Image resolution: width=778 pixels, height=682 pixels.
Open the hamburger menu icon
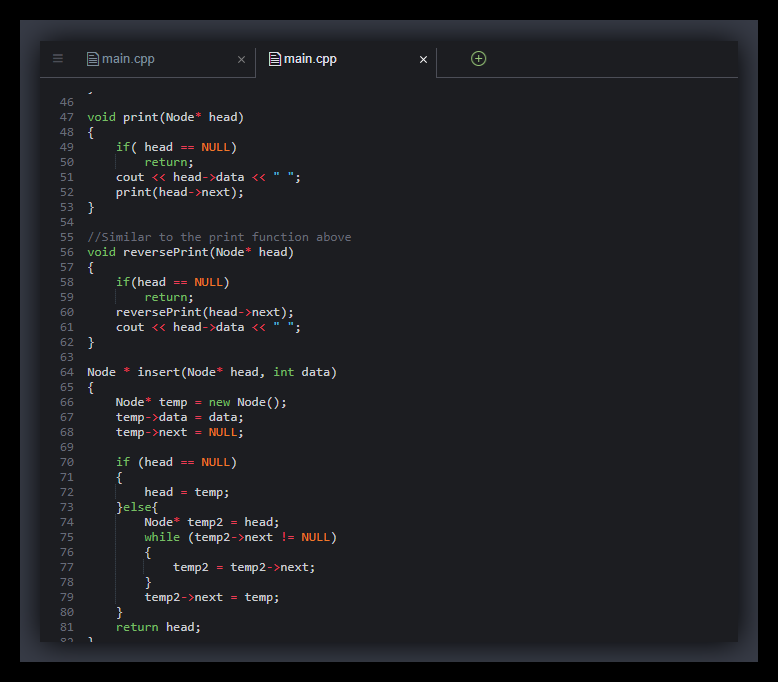click(58, 59)
